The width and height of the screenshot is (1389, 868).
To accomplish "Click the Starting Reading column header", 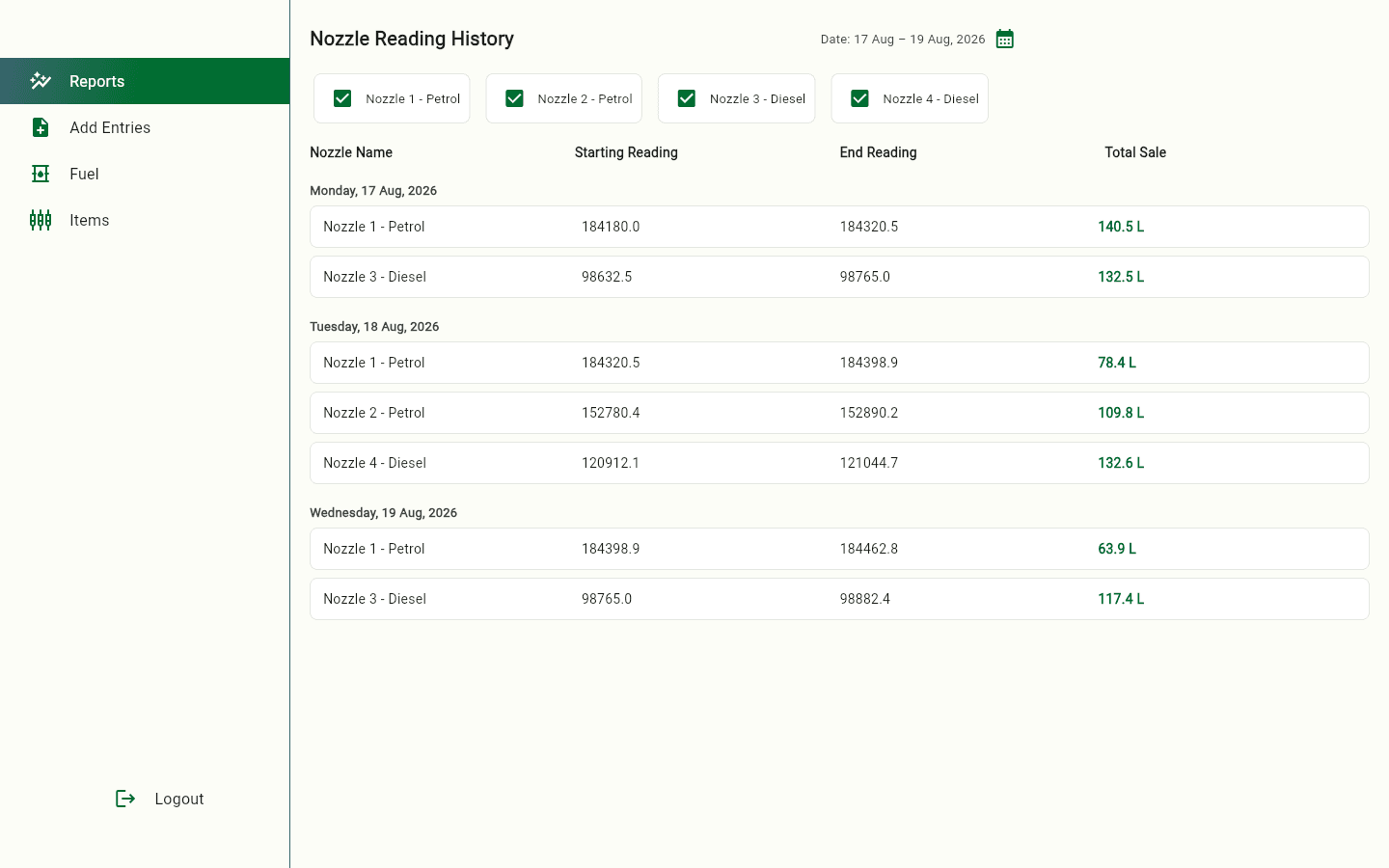I will (x=626, y=152).
